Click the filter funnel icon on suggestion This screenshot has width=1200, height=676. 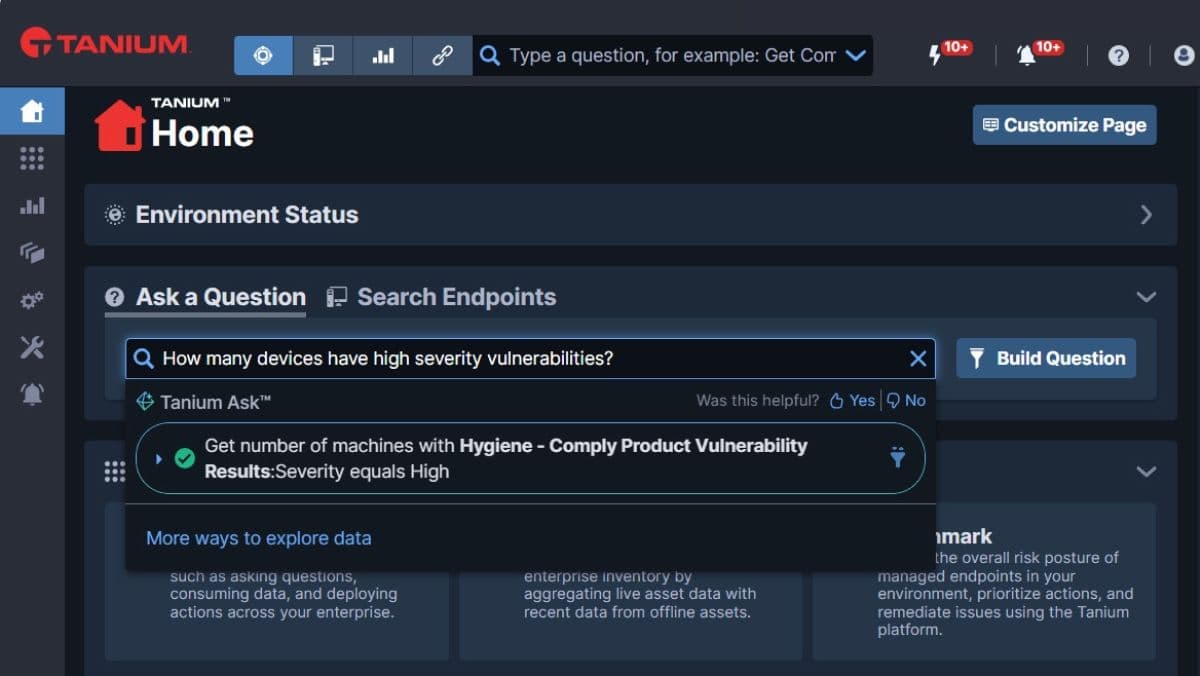click(897, 457)
